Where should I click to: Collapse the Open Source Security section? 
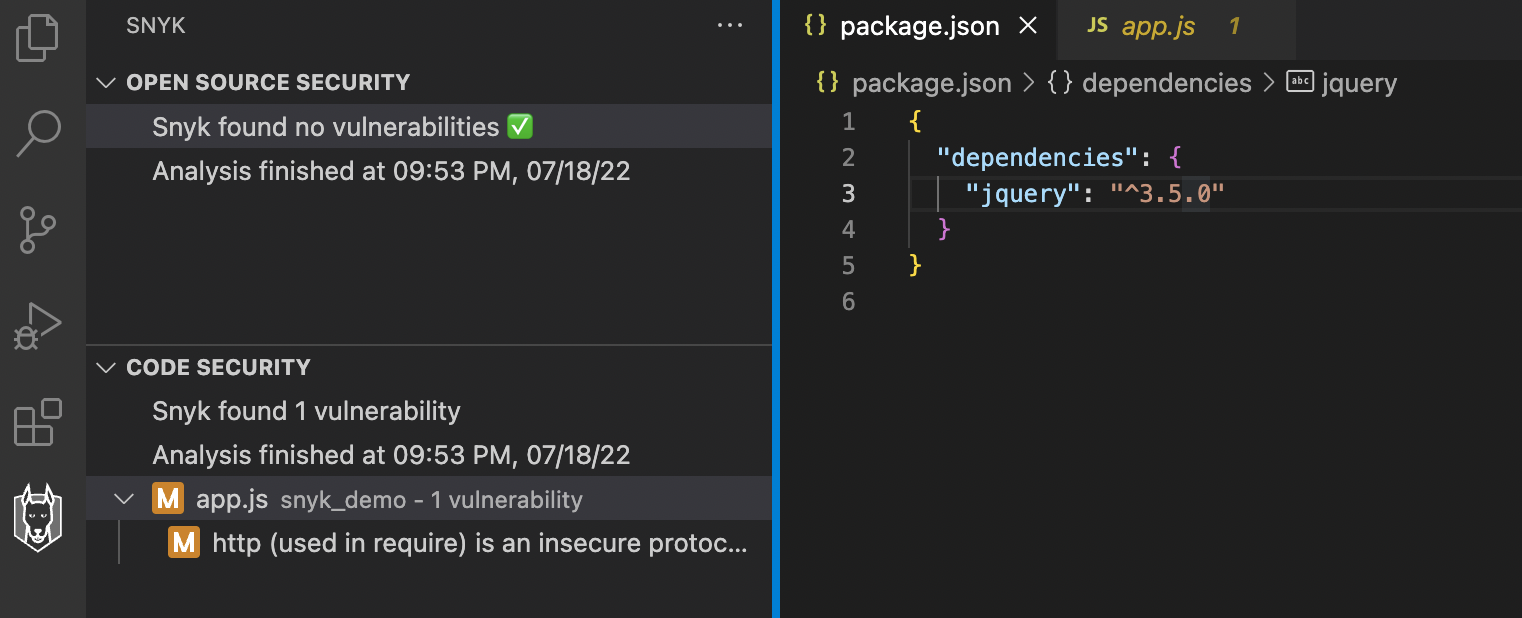coord(106,83)
